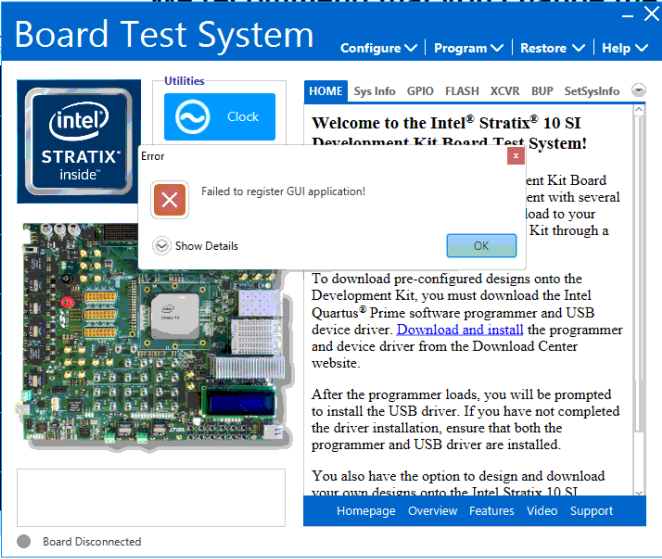Click the "Board Disconnected" status text
Screen dimensions: 662x559
click(92, 541)
